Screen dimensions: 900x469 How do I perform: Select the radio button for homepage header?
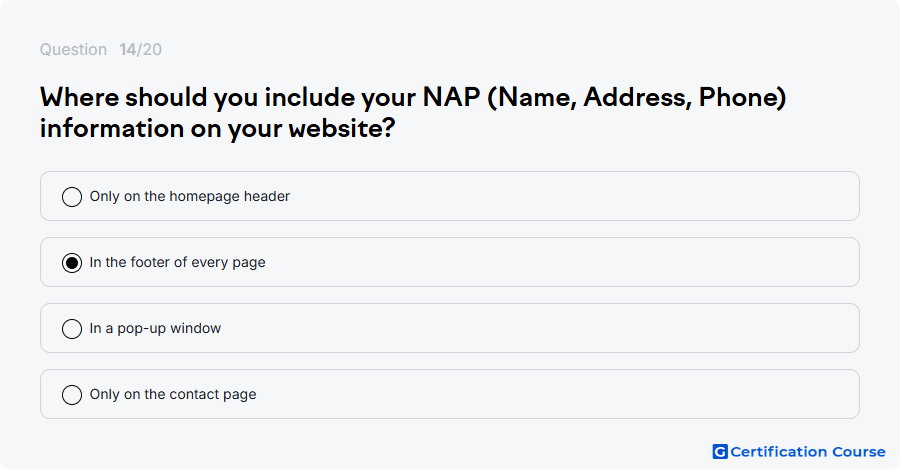(72, 196)
